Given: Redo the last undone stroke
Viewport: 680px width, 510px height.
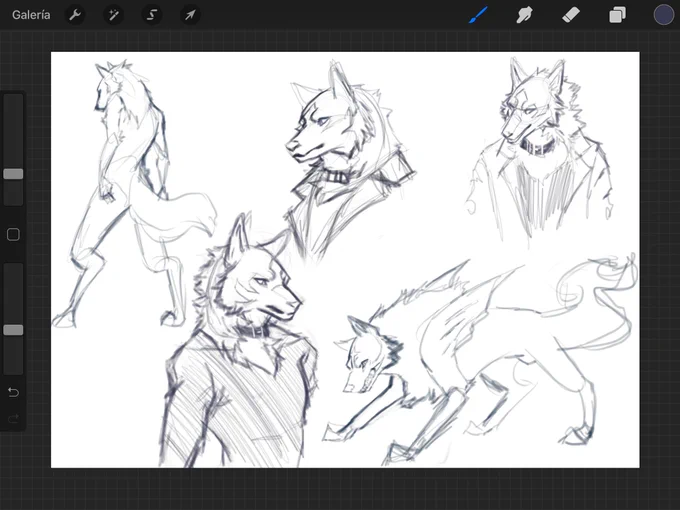Looking at the screenshot, I should pyautogui.click(x=13, y=418).
